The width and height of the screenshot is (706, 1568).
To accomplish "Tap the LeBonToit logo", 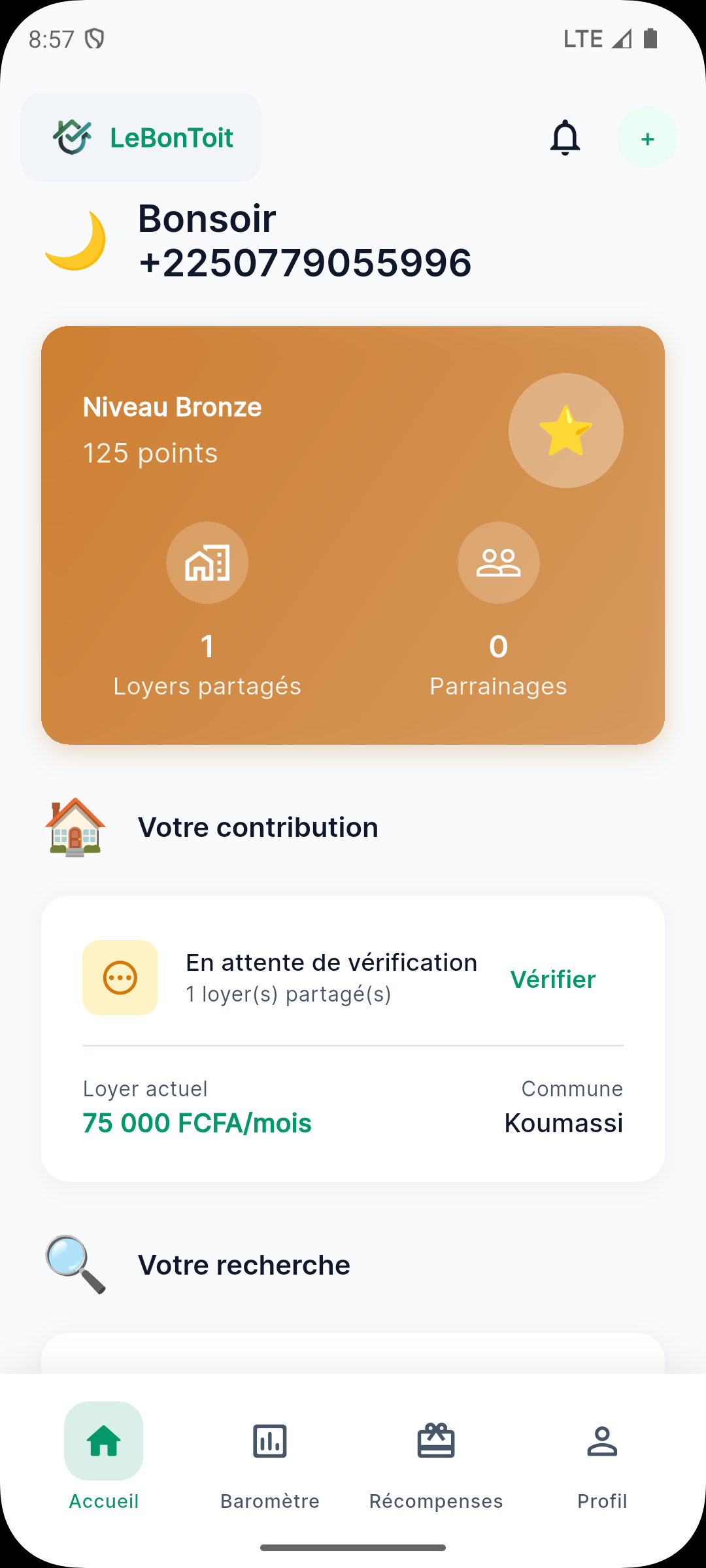I will coord(141,138).
